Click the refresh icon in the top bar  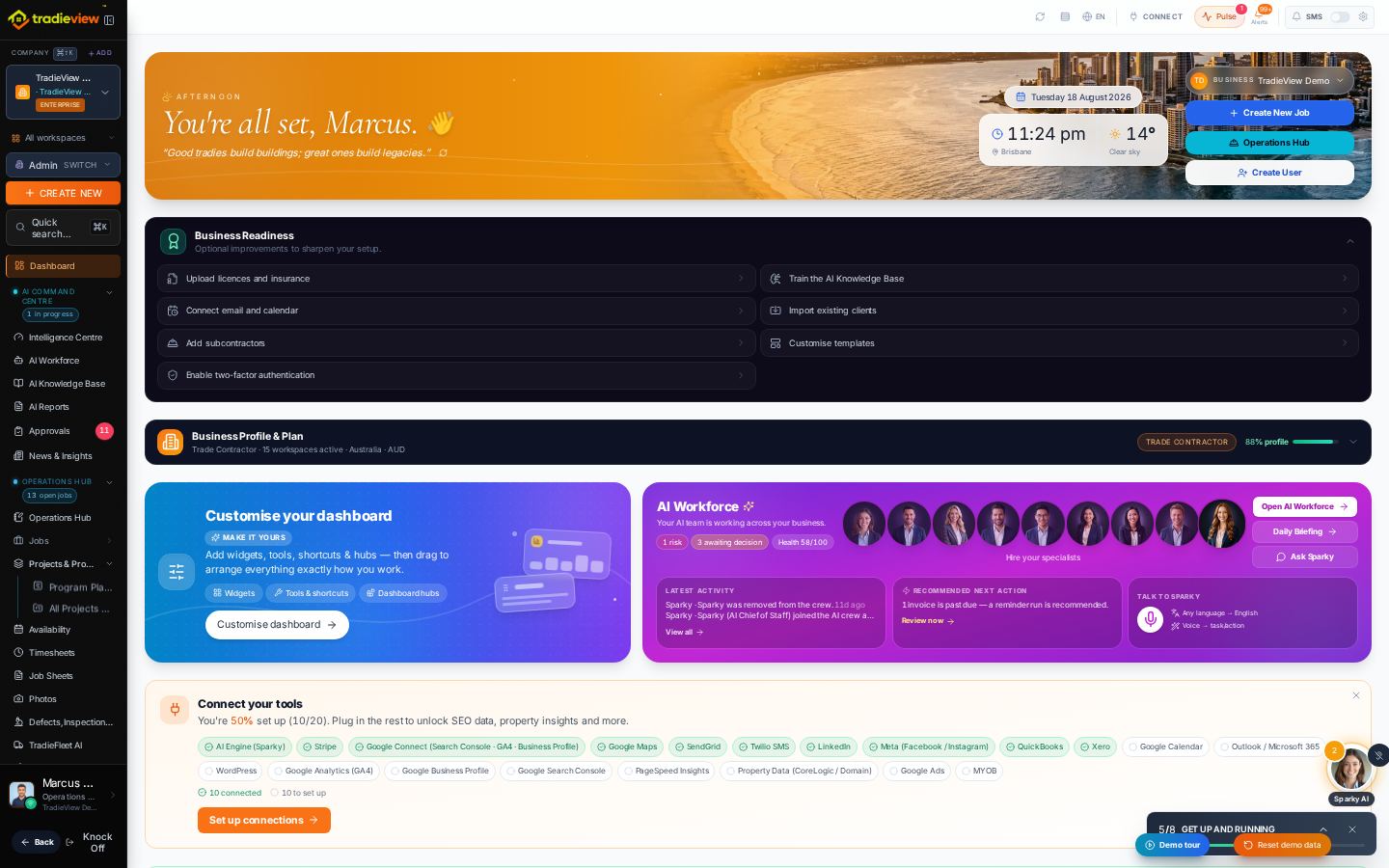pos(1040,16)
